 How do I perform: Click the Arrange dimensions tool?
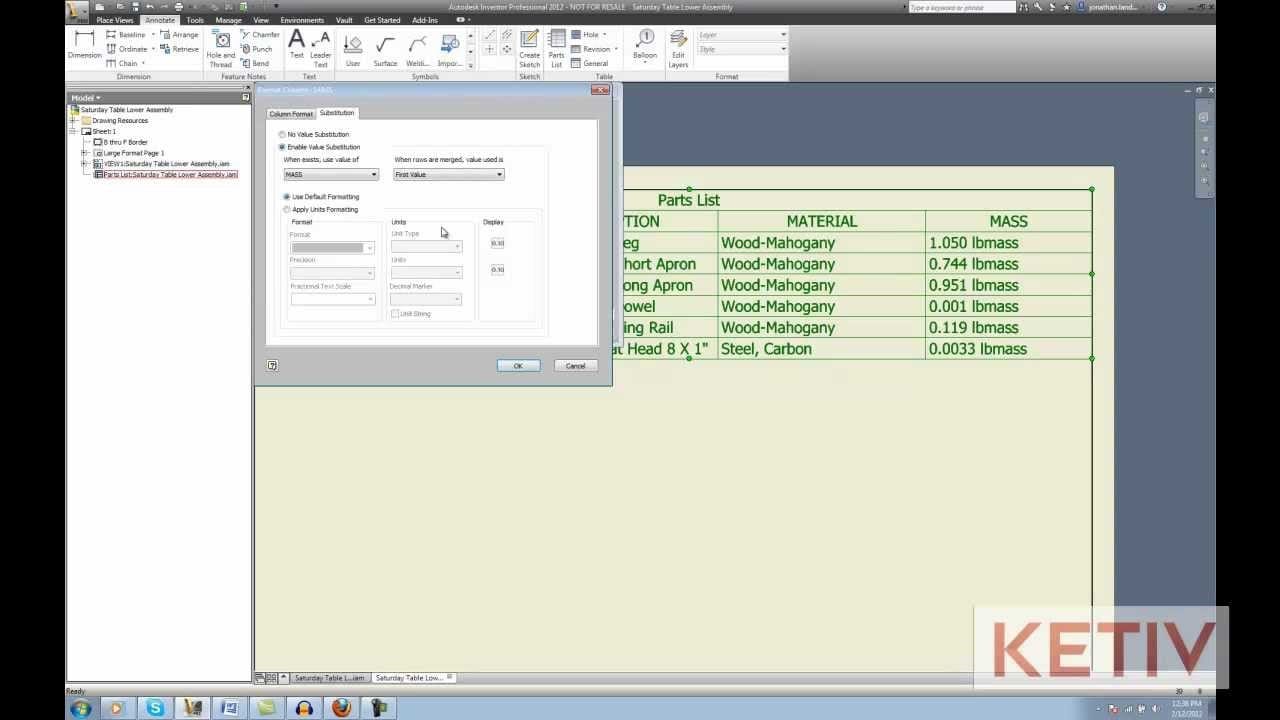[179, 35]
